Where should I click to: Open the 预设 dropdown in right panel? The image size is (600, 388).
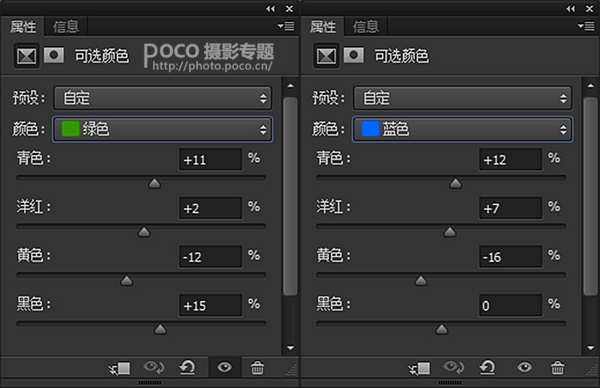tap(463, 98)
